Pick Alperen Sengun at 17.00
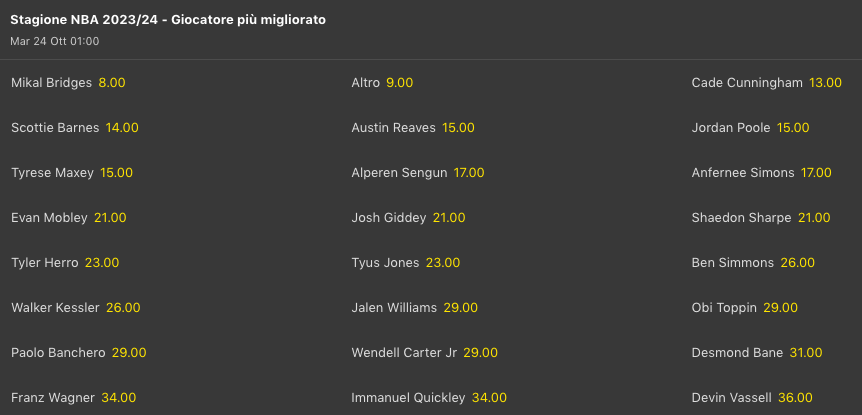 point(469,173)
